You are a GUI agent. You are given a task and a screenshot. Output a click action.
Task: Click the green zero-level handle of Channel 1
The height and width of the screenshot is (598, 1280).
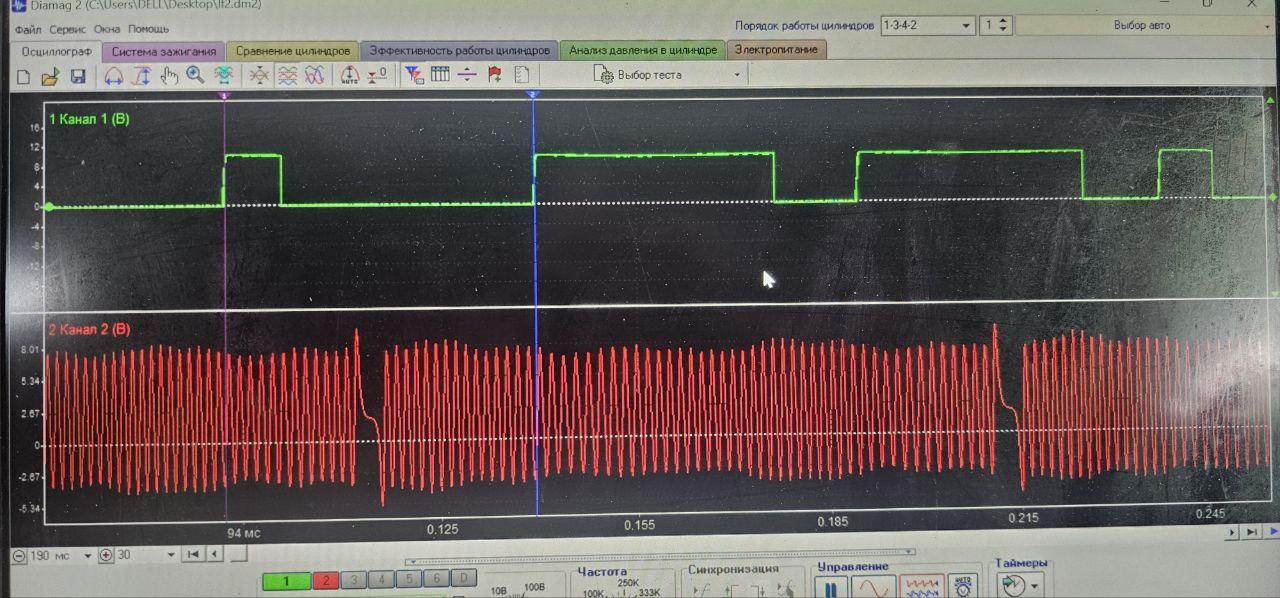click(48, 207)
